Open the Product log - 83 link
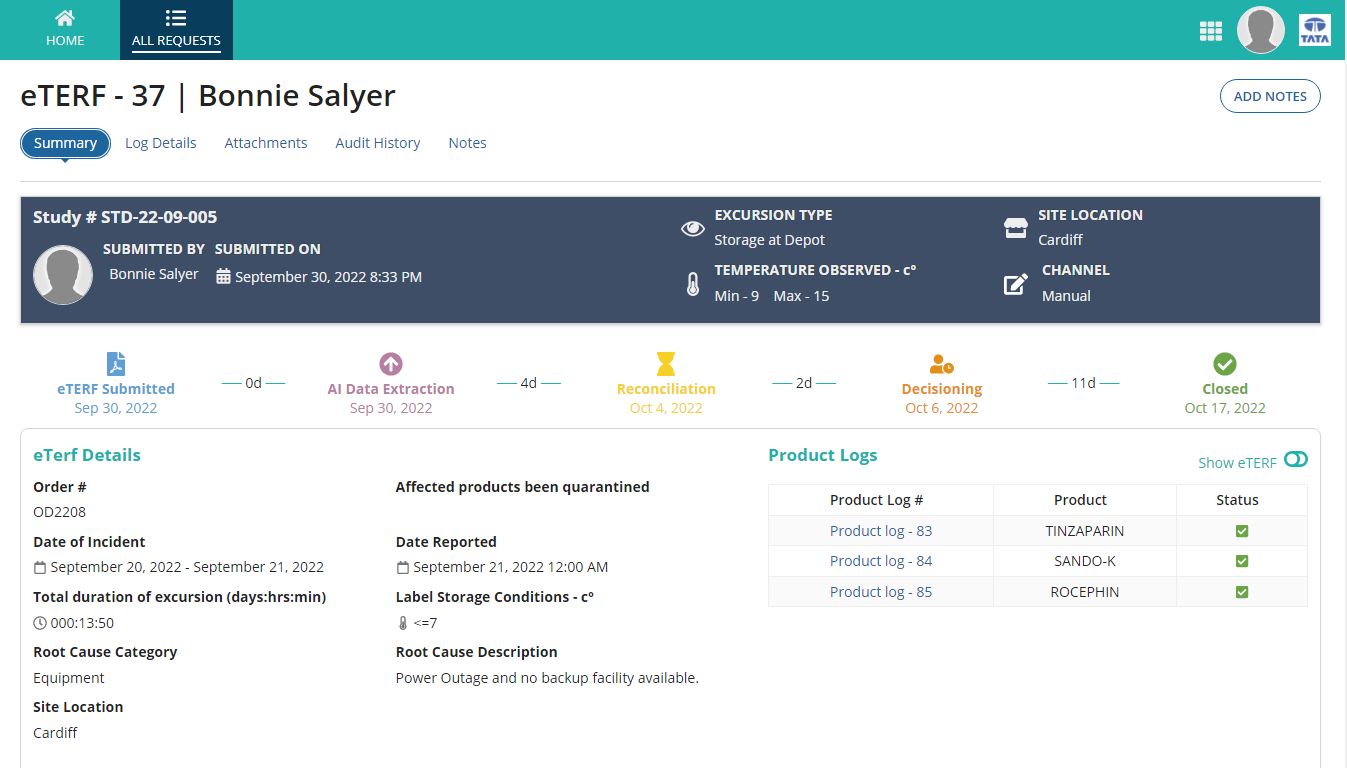 pos(880,531)
